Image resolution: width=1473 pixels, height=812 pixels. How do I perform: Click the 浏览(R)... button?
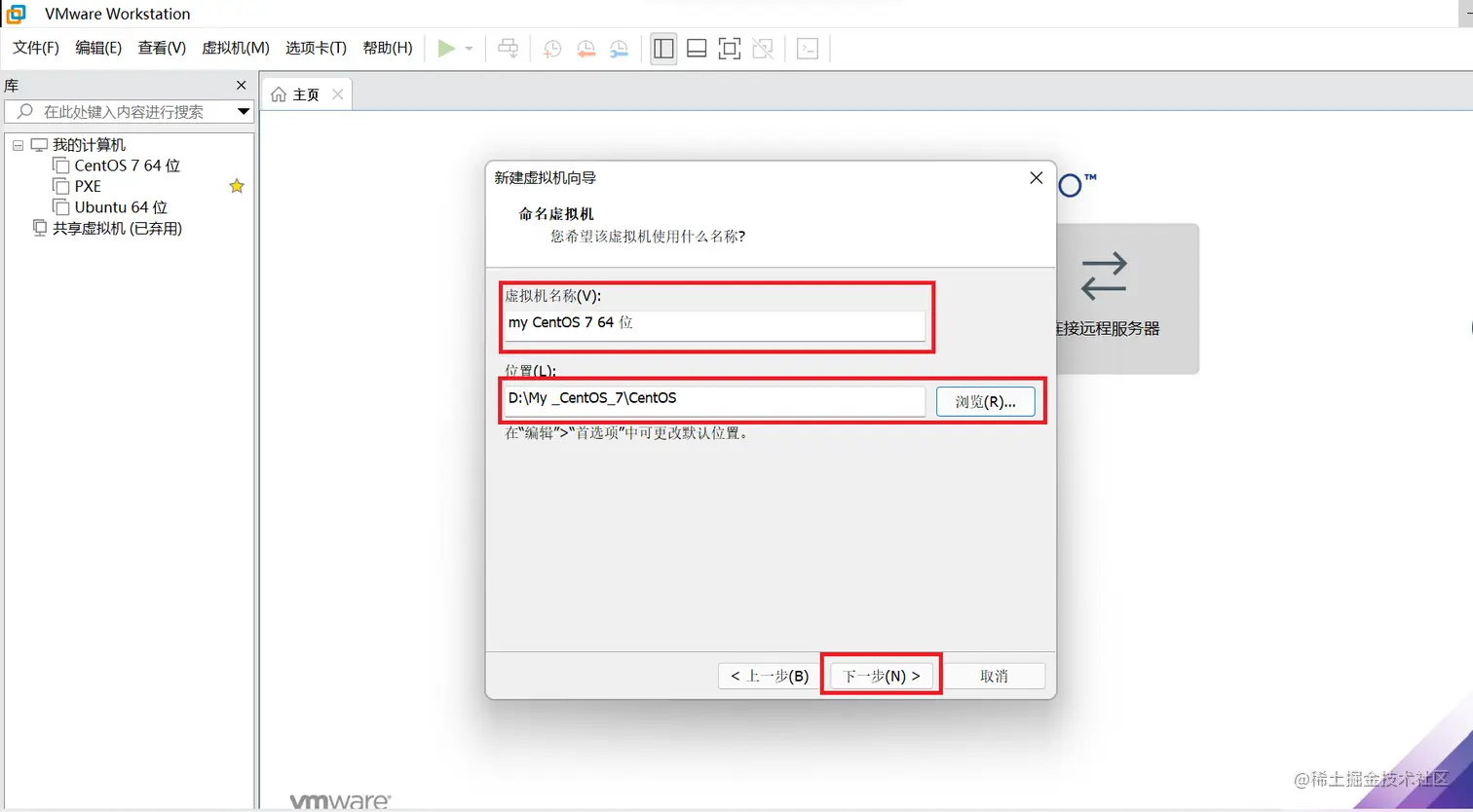coord(986,401)
